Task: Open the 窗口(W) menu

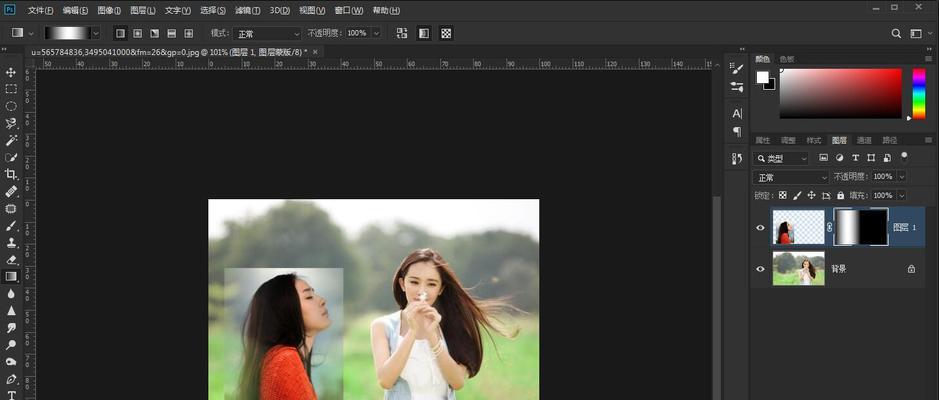Action: coord(349,11)
